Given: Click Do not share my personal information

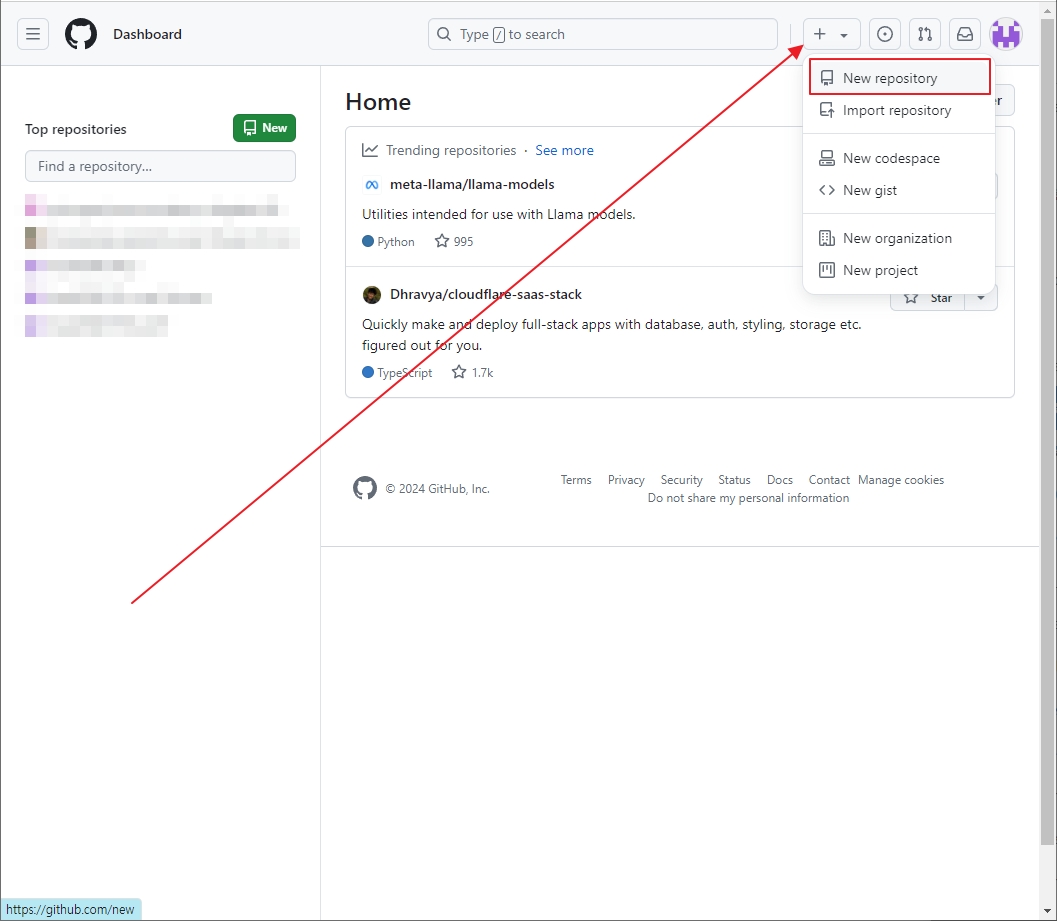Looking at the screenshot, I should (748, 498).
